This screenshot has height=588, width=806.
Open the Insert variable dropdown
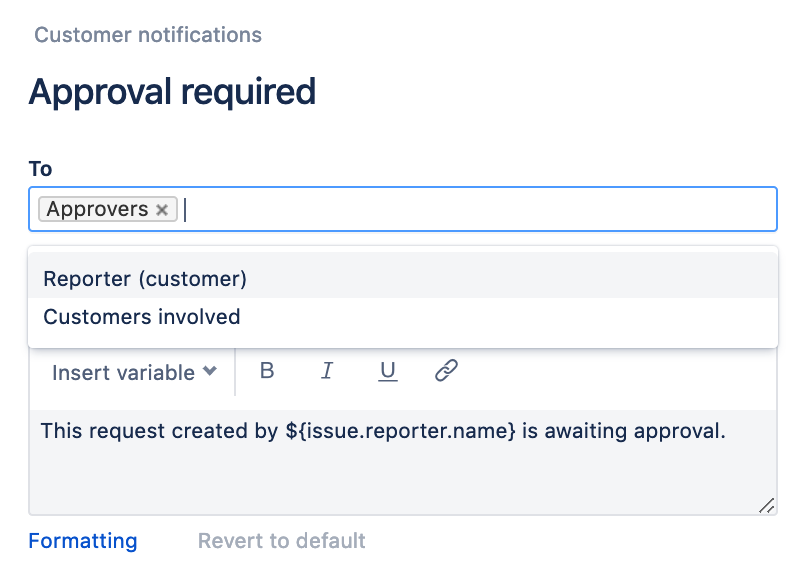pyautogui.click(x=123, y=372)
